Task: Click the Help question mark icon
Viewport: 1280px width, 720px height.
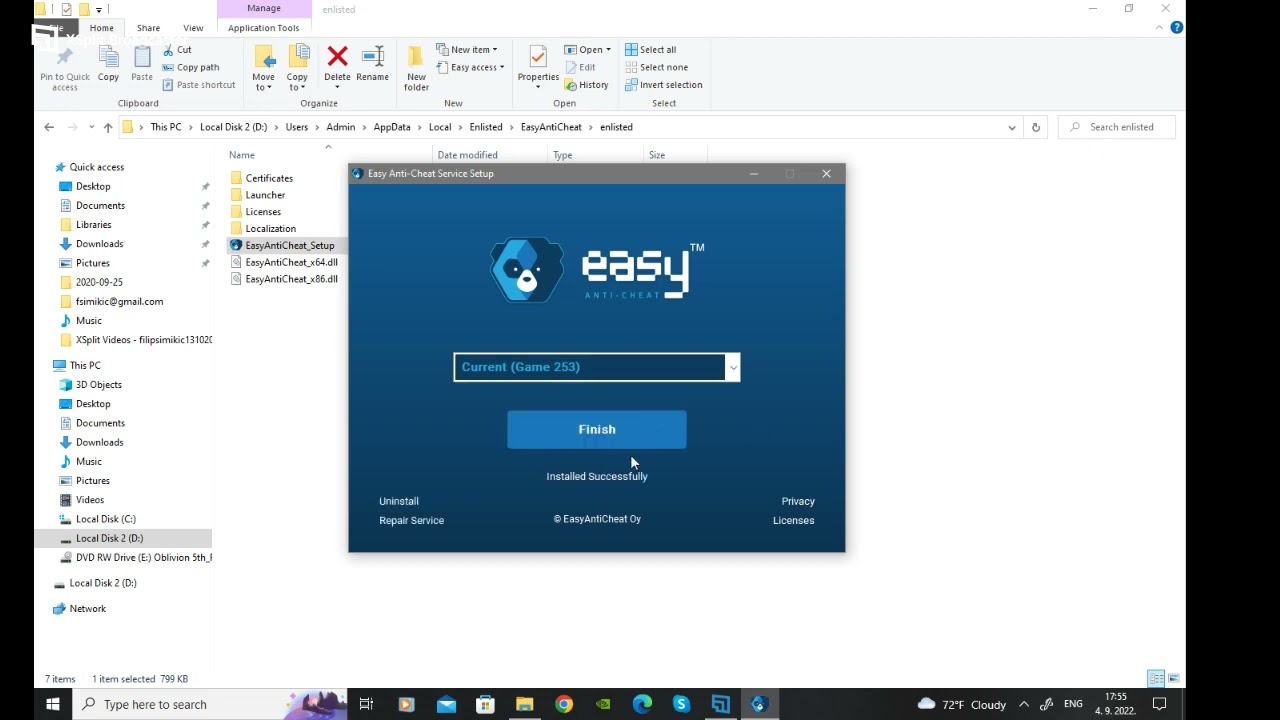Action: [x=1177, y=27]
